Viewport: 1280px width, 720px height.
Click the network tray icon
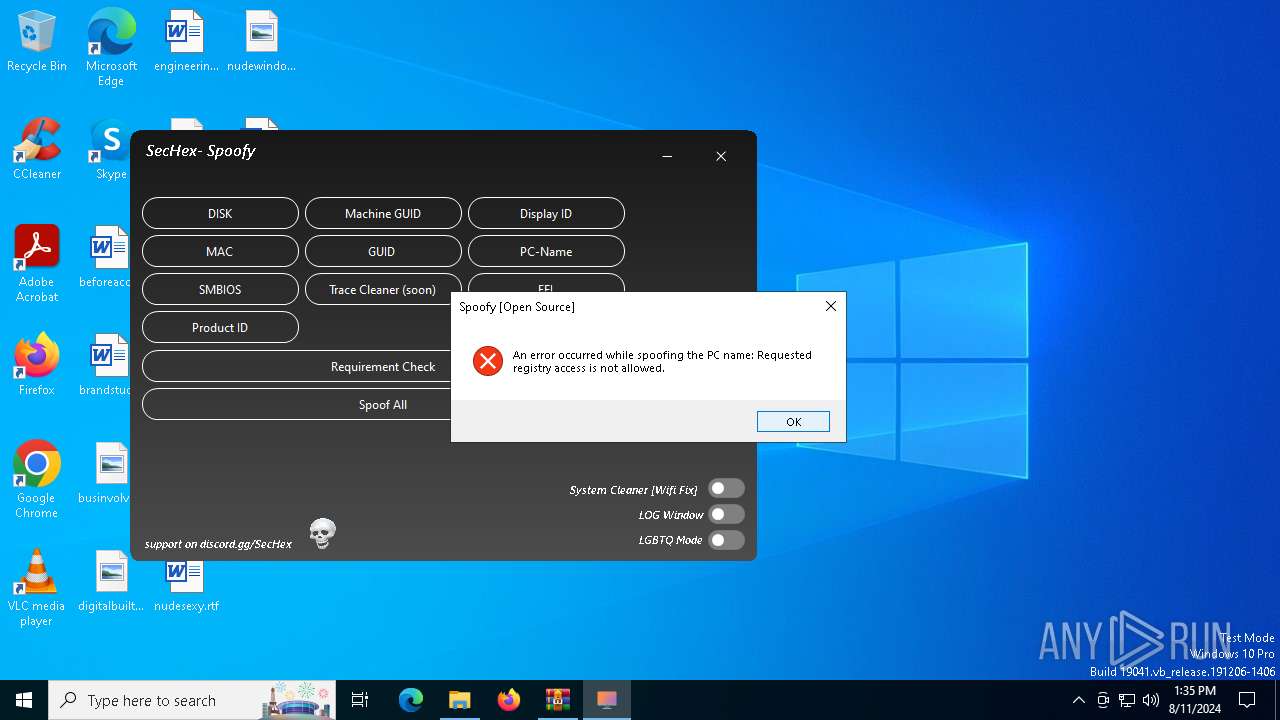pyautogui.click(x=1127, y=700)
